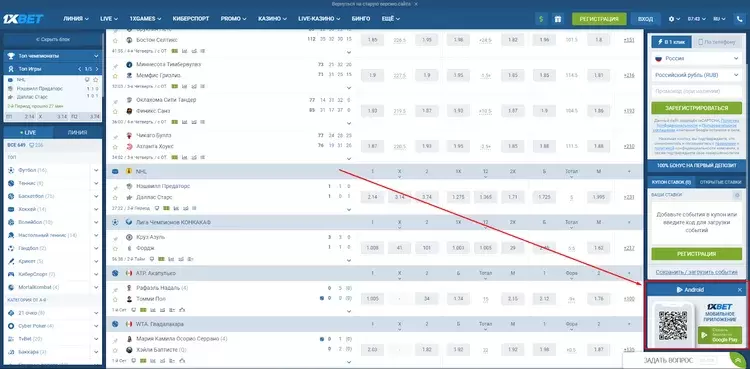Select the По телефону registration tab
Image resolution: width=750 pixels, height=369 pixels.
[717, 42]
